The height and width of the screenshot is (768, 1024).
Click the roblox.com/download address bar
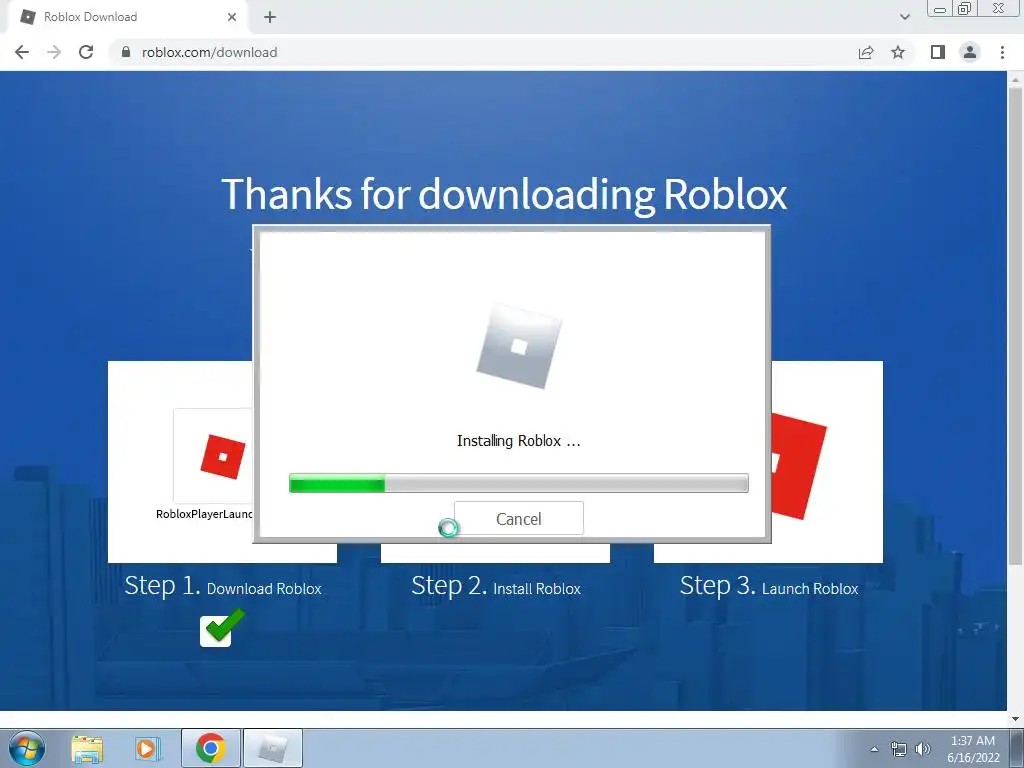tap(483, 52)
